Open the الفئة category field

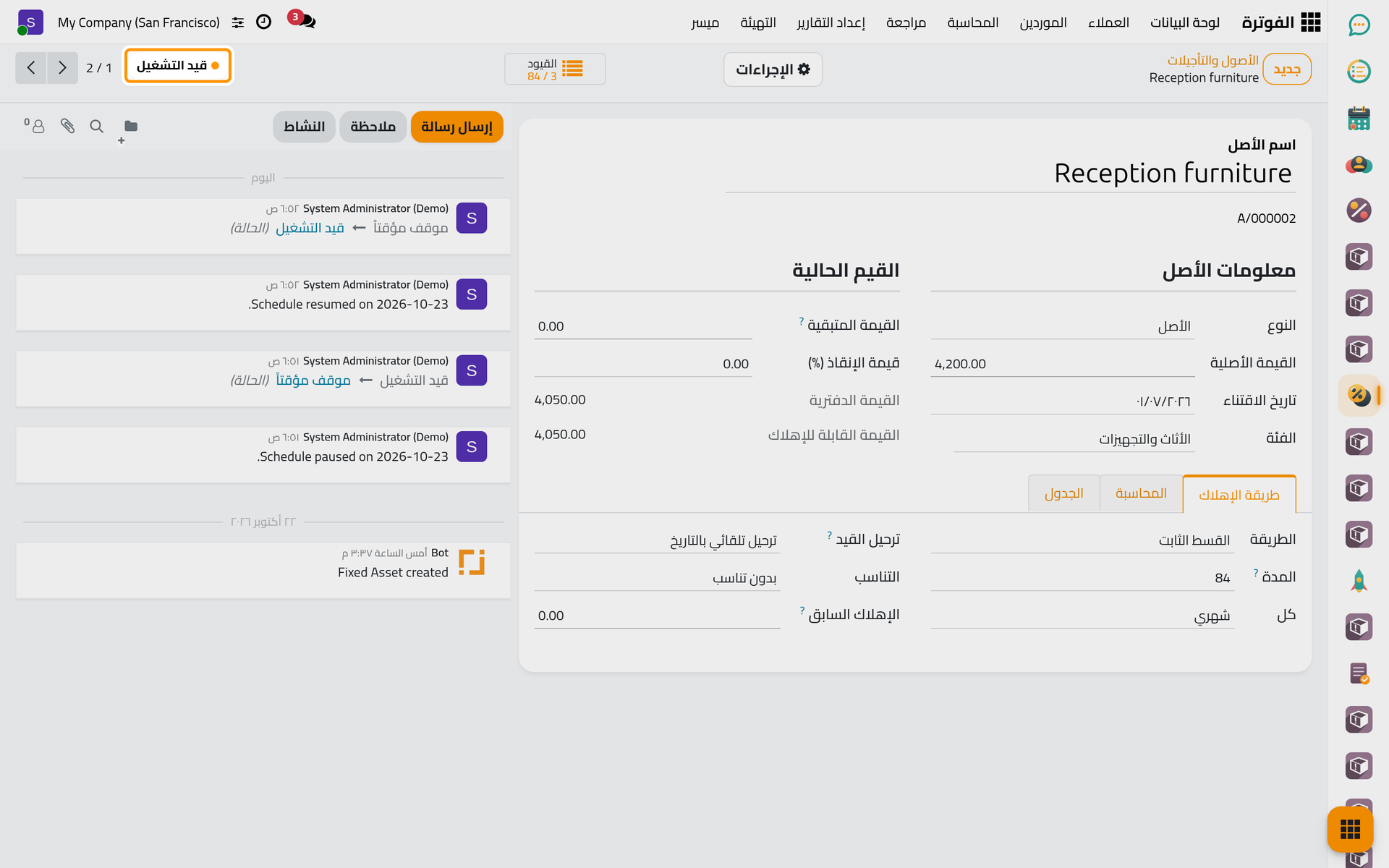pyautogui.click(x=1074, y=439)
